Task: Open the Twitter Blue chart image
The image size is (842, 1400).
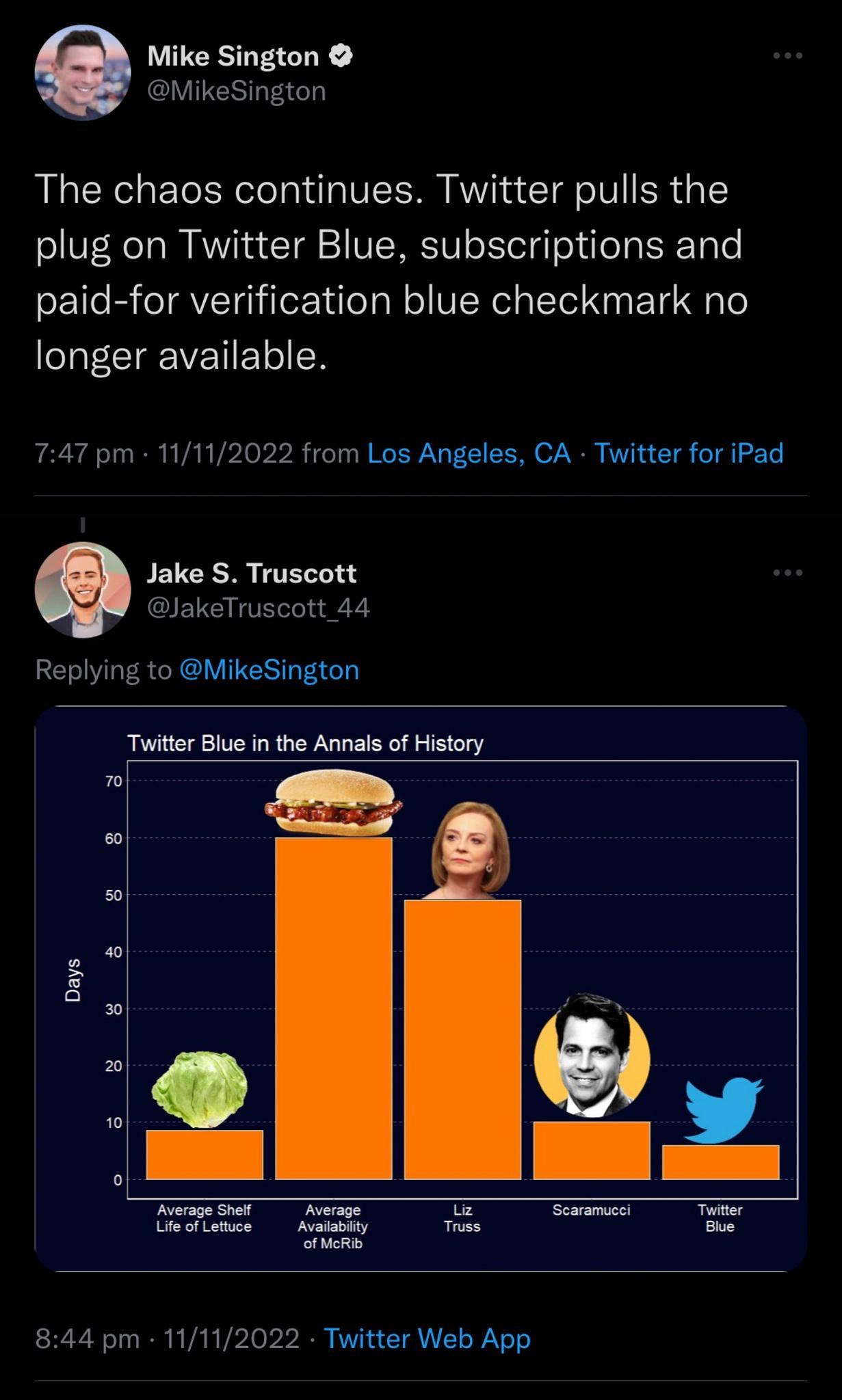Action: [x=421, y=988]
